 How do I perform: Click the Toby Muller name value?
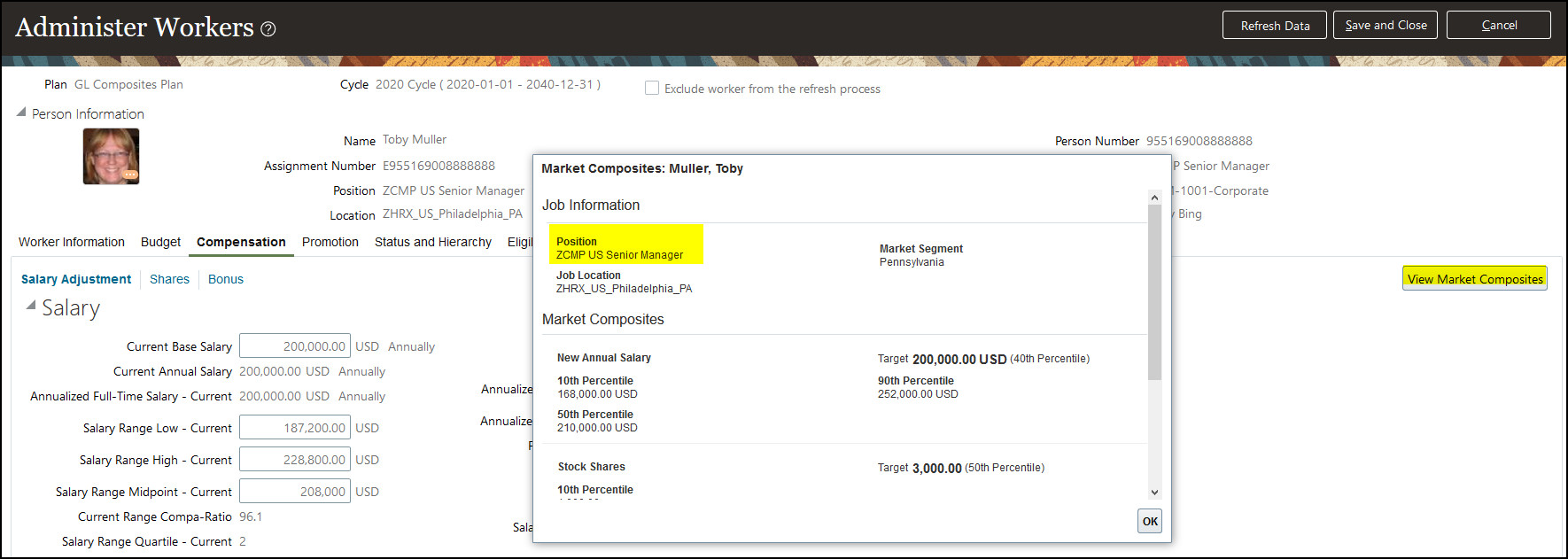415,139
